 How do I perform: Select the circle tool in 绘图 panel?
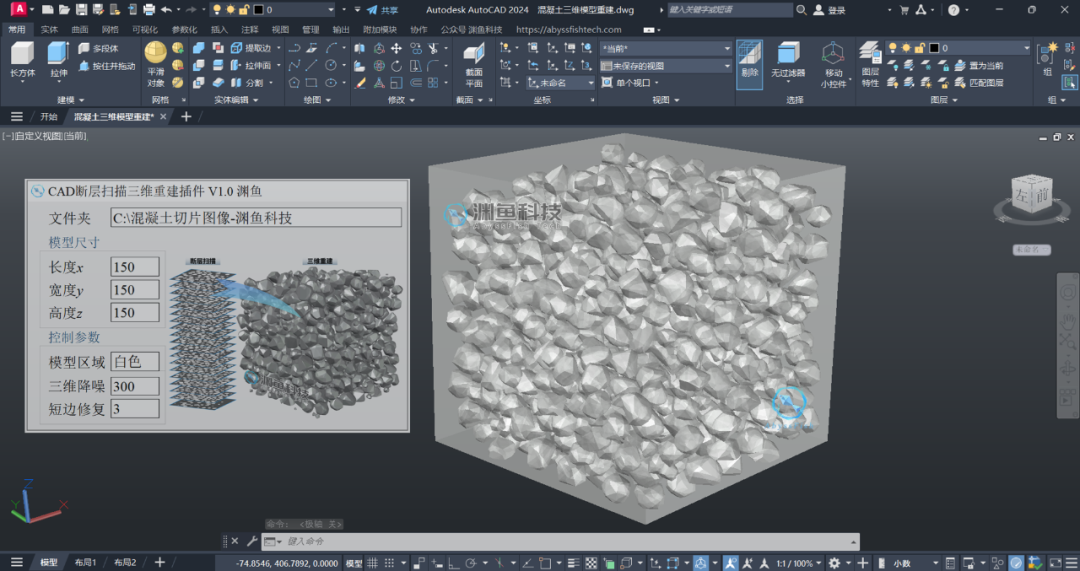[x=331, y=65]
